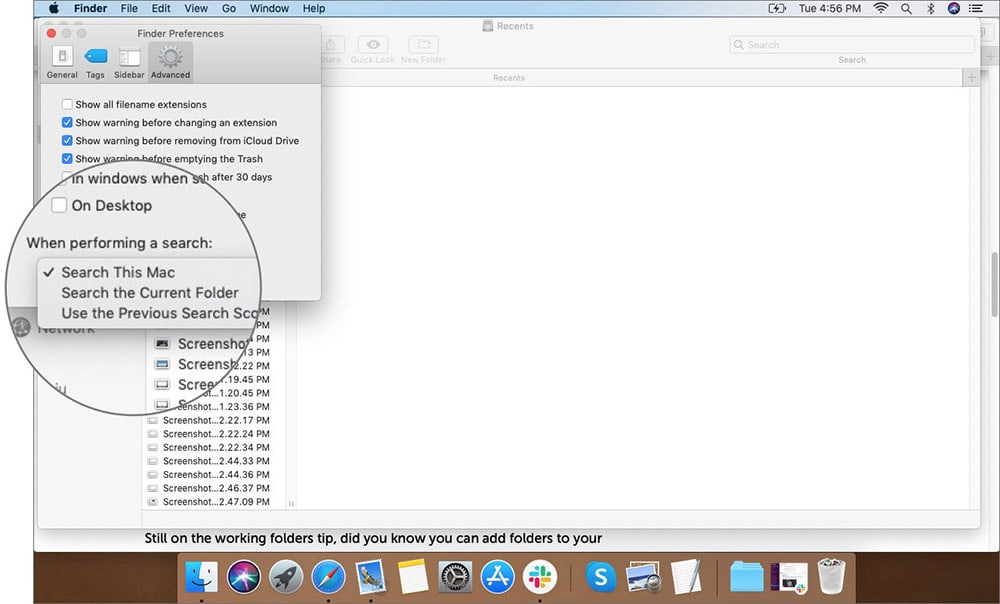Click the Advanced gear icon

tap(169, 58)
